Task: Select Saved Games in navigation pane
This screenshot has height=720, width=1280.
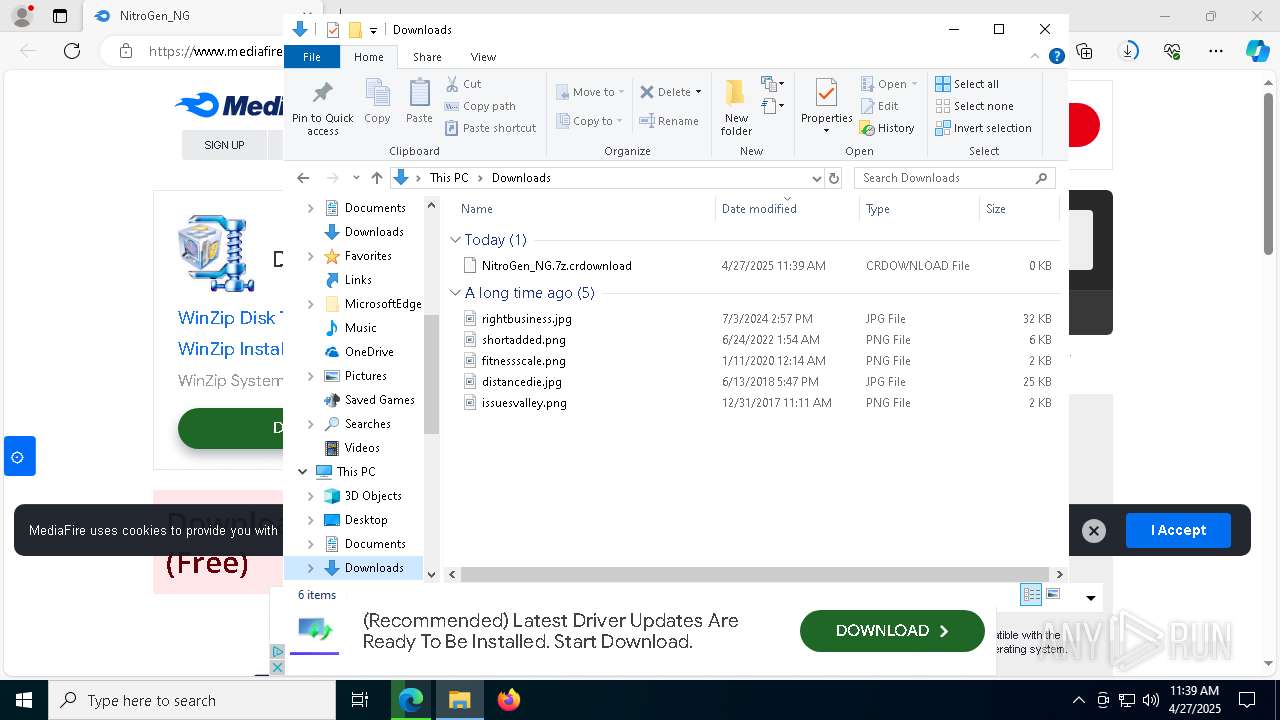Action: pyautogui.click(x=379, y=400)
